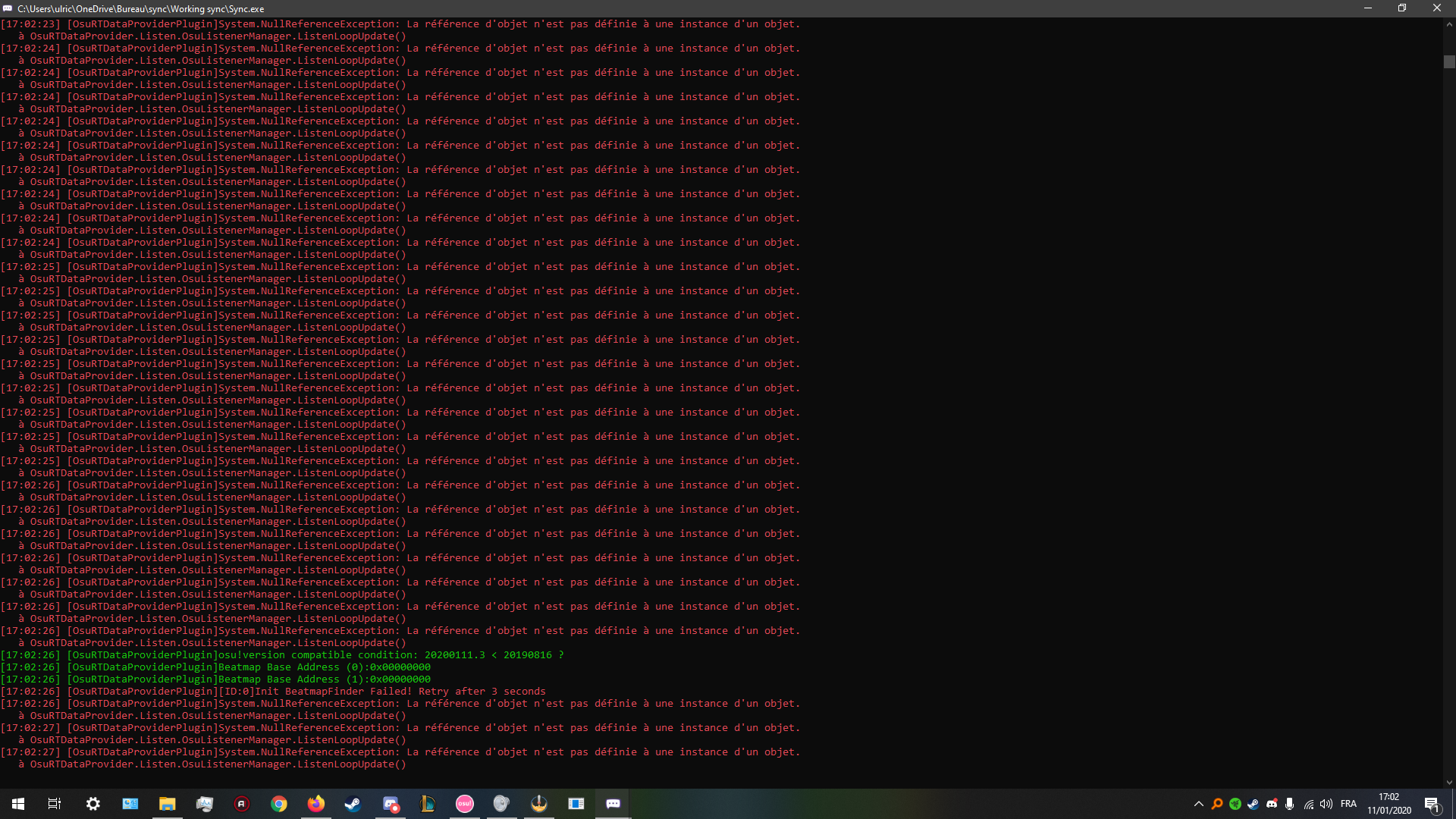This screenshot has height=819, width=1456.
Task: Open the Discord tray icon
Action: click(x=1272, y=804)
